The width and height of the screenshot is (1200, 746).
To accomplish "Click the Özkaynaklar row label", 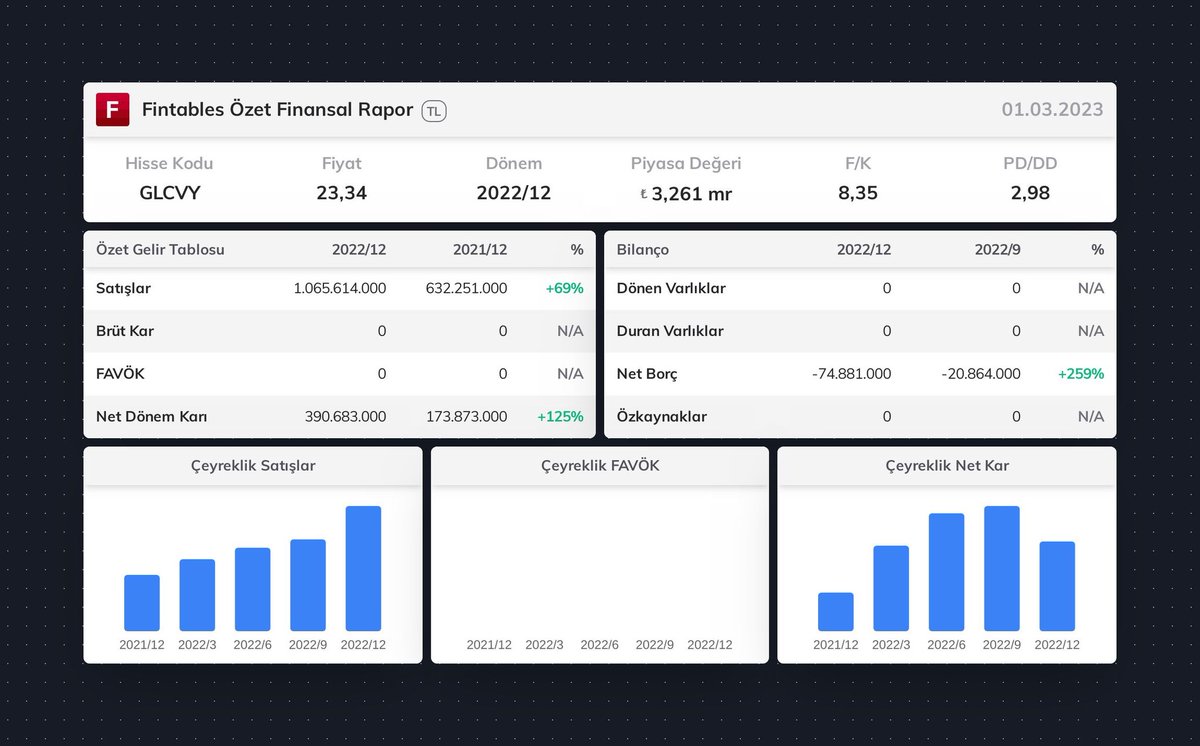I will tap(662, 417).
